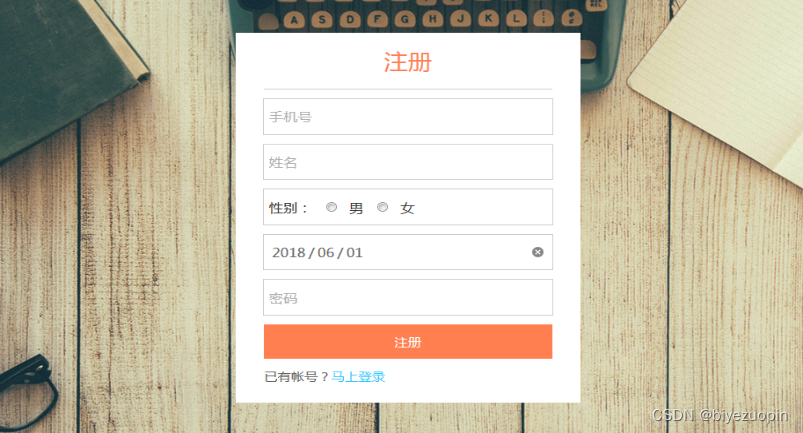Viewport: 803px width, 433px height.
Task: Select the day 01 in date field
Action: 354,252
